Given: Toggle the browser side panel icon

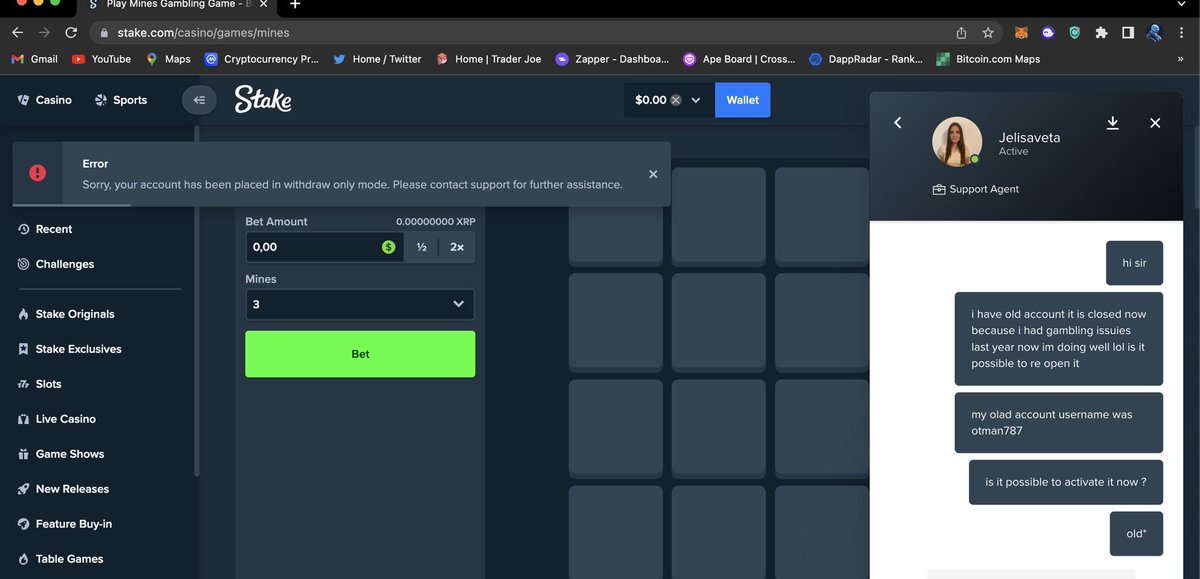Looking at the screenshot, I should (x=1128, y=32).
